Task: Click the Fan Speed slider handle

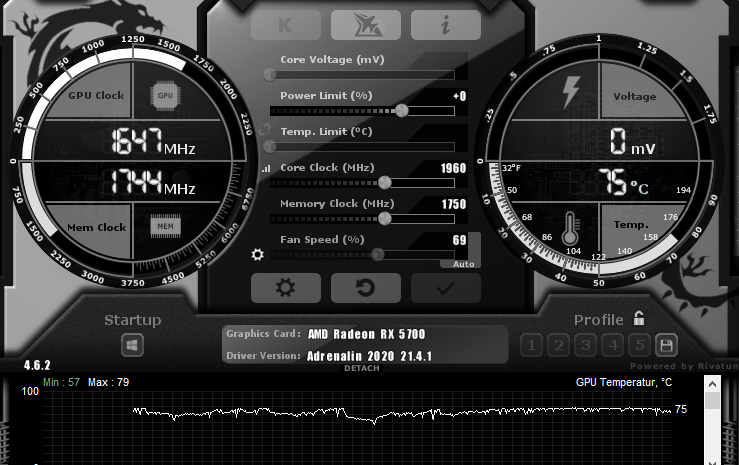Action: [378, 255]
